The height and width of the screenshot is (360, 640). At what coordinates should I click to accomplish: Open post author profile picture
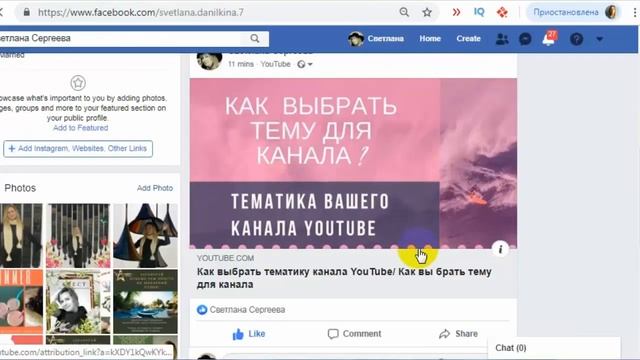coord(209,60)
